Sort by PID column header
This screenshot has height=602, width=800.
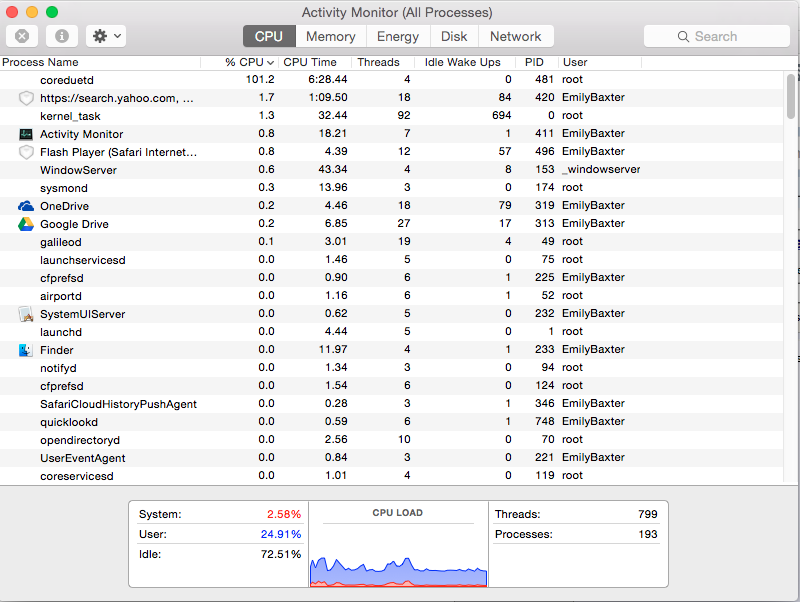pos(536,62)
